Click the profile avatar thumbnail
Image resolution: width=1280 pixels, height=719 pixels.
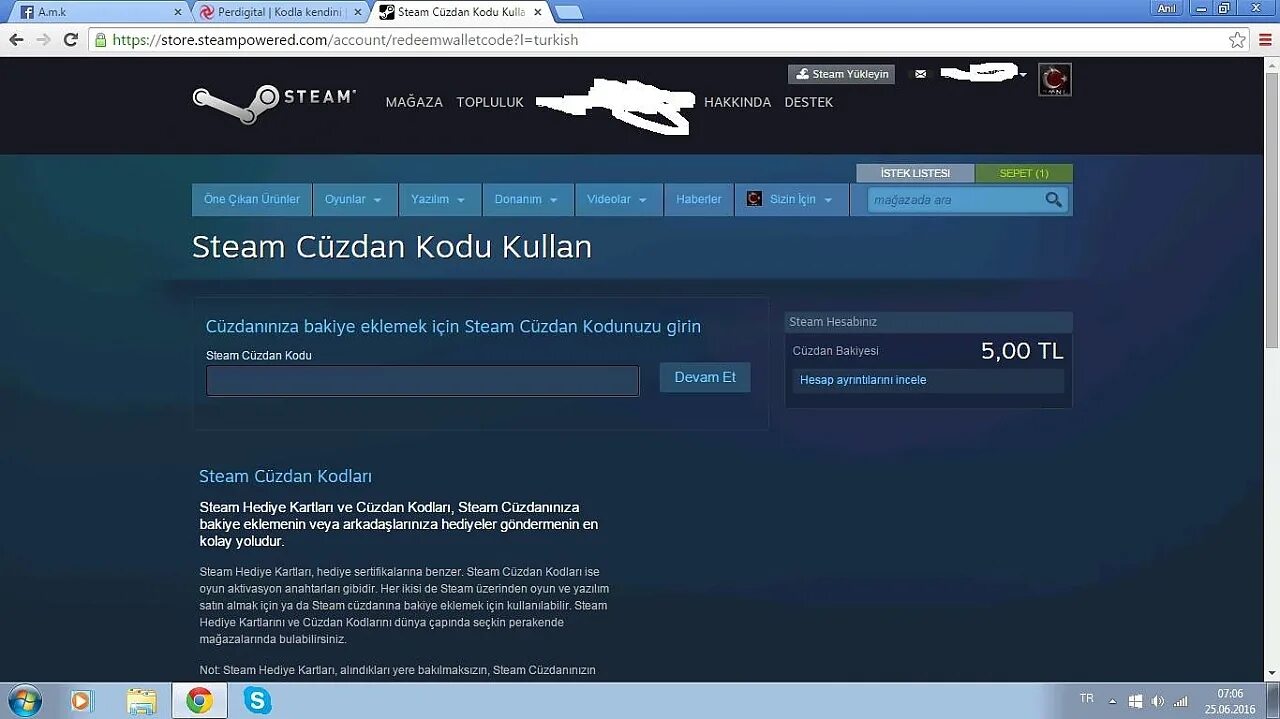pyautogui.click(x=1054, y=80)
